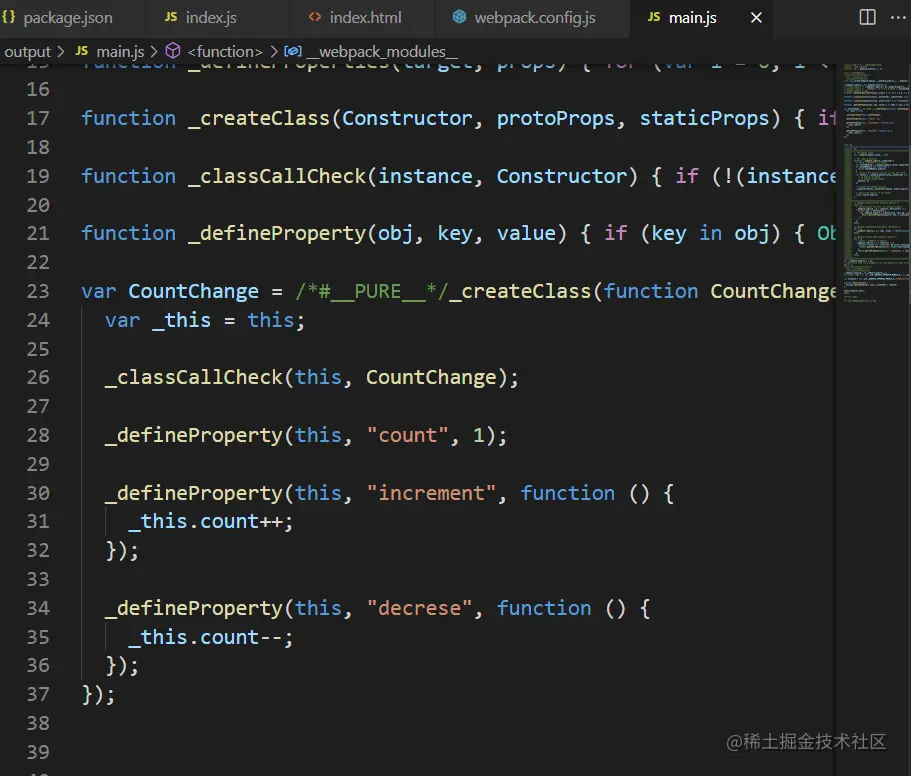911x776 pixels.
Task: Click line number 30 in the gutter
Action: [38, 493]
